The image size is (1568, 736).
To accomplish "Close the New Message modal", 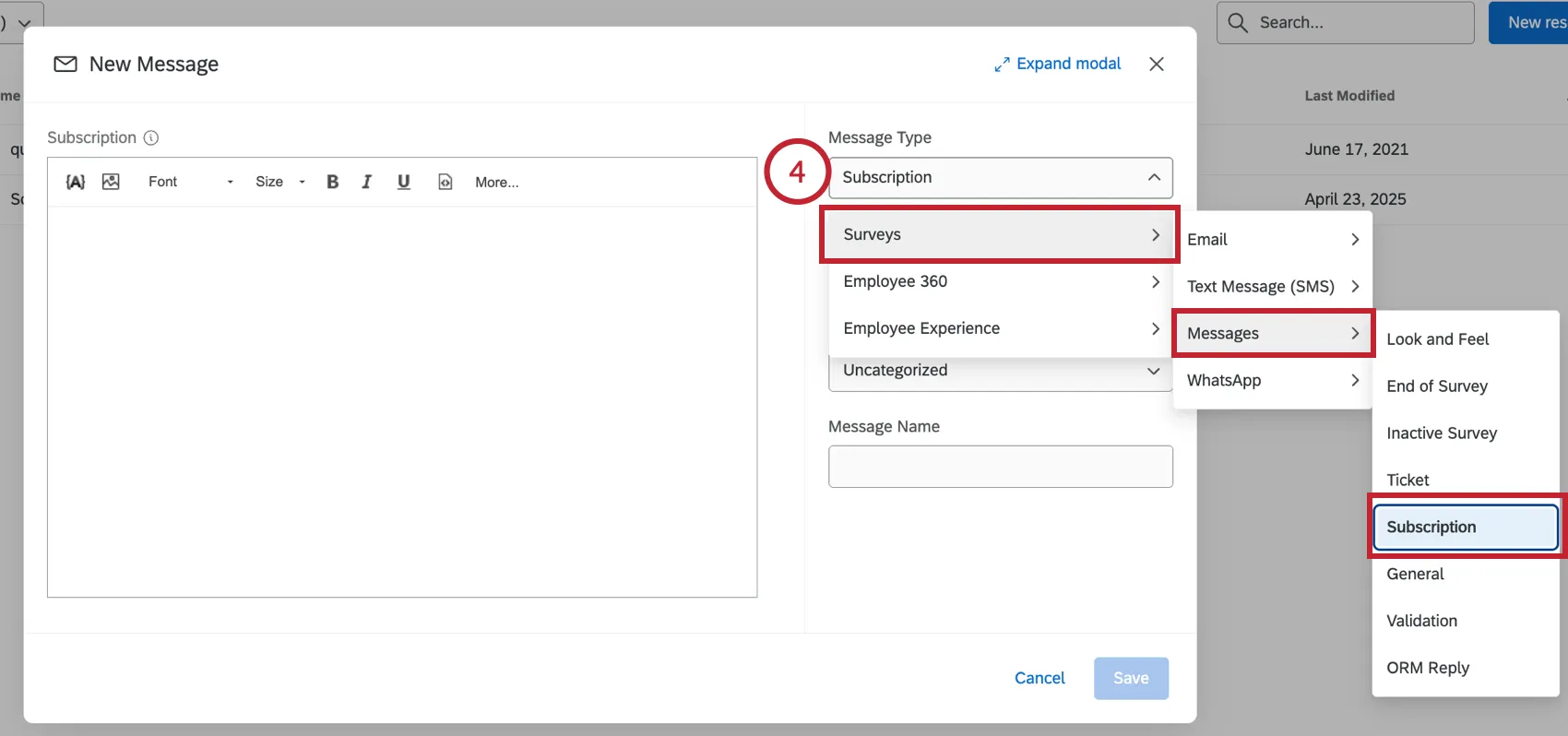I will coord(1156,64).
